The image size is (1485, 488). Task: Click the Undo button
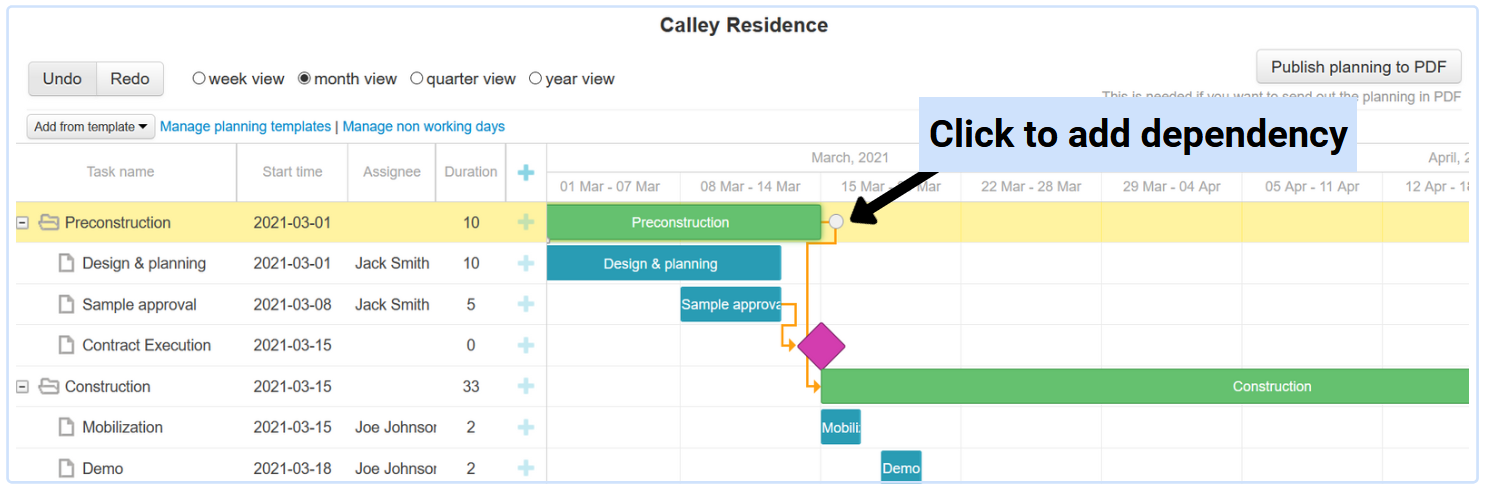[x=62, y=79]
